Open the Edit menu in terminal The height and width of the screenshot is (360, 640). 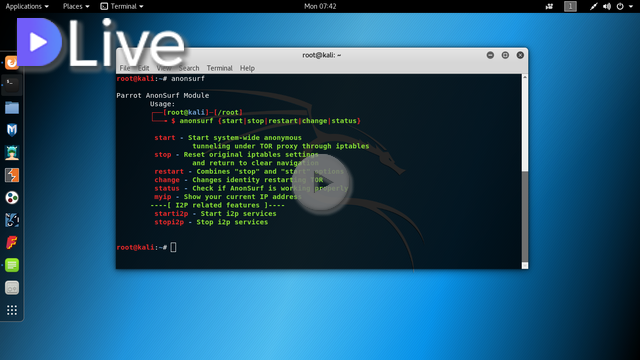click(x=143, y=68)
